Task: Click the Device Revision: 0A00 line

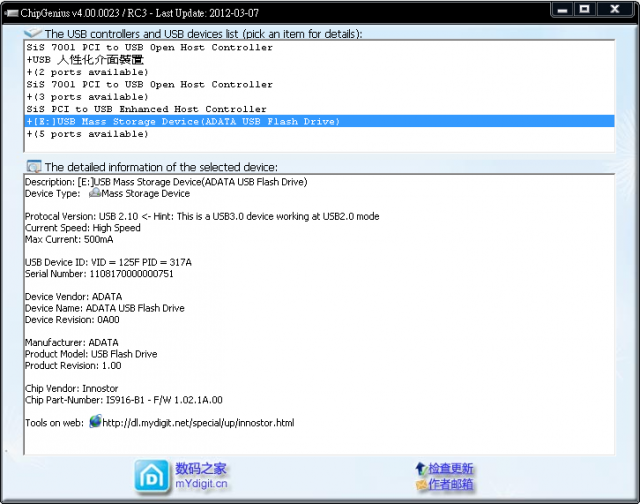Action: tap(72, 320)
